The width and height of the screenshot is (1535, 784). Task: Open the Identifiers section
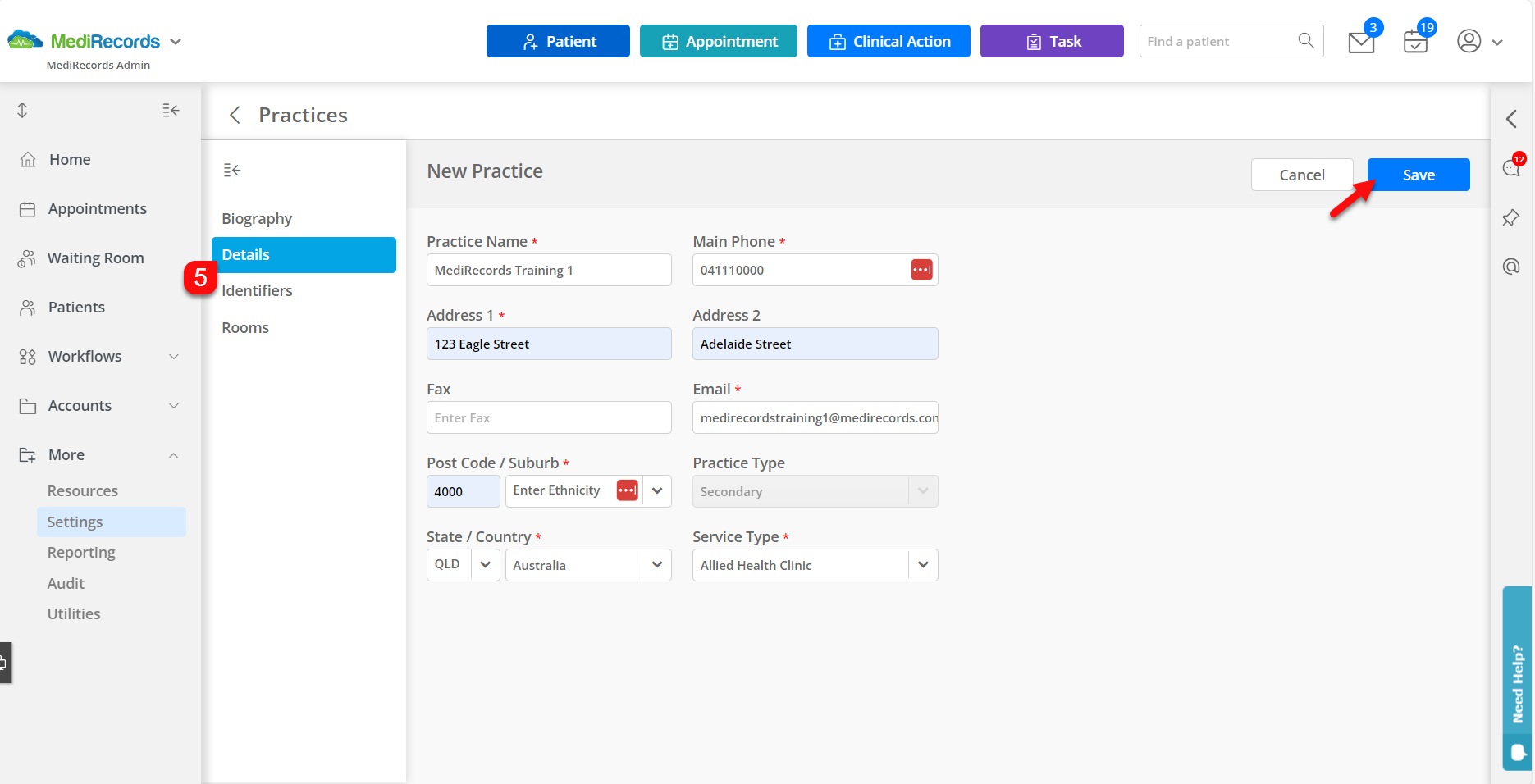257,291
